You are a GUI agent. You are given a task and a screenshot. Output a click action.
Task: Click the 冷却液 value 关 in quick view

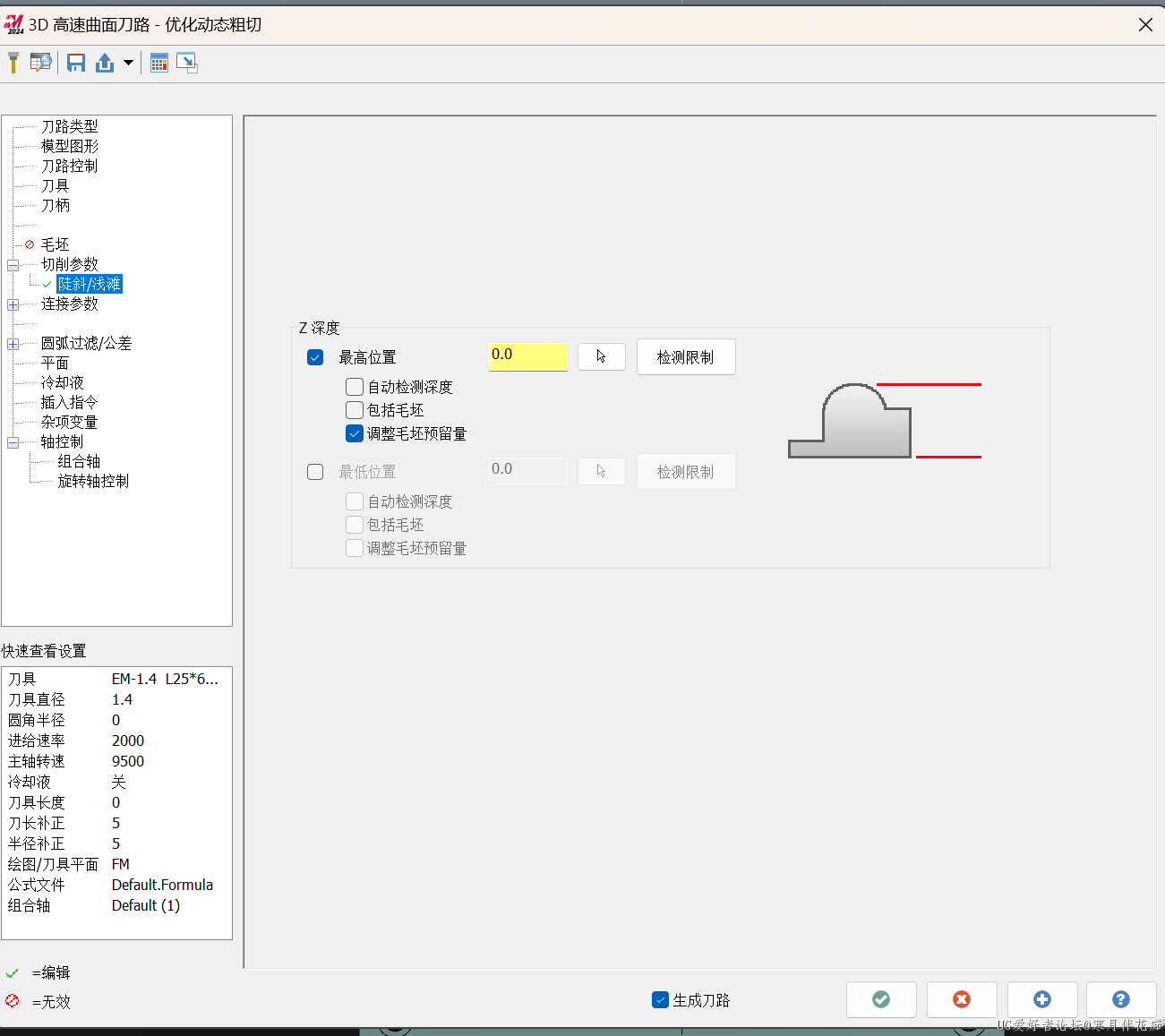click(118, 782)
